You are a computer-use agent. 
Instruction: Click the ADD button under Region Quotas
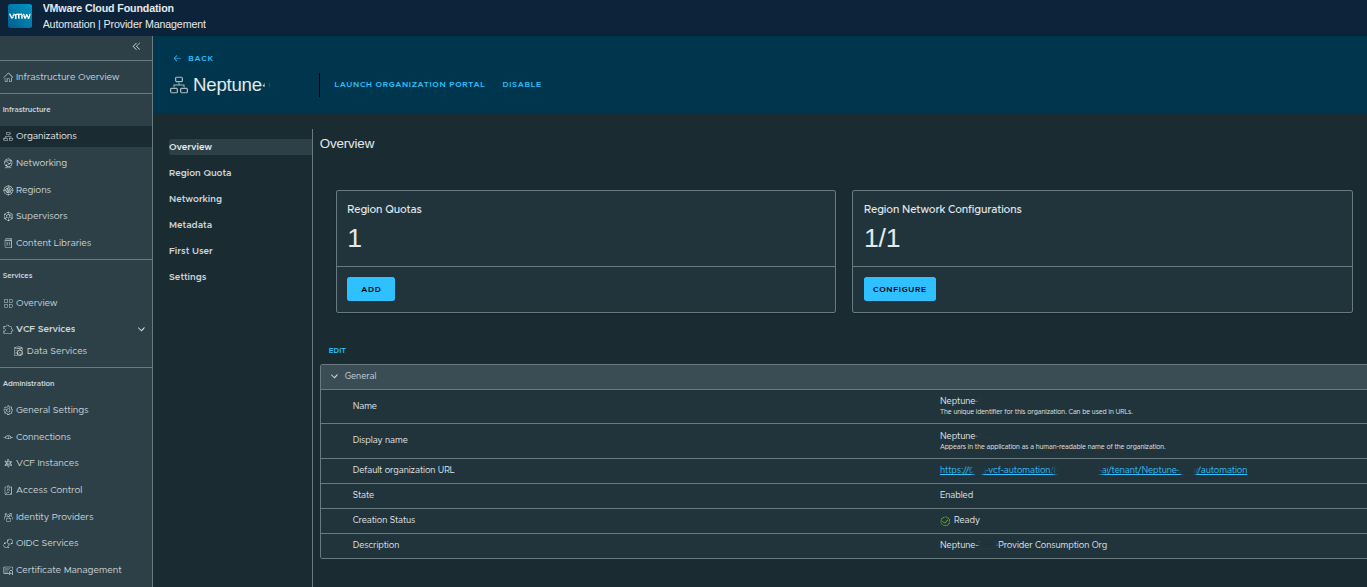point(370,288)
